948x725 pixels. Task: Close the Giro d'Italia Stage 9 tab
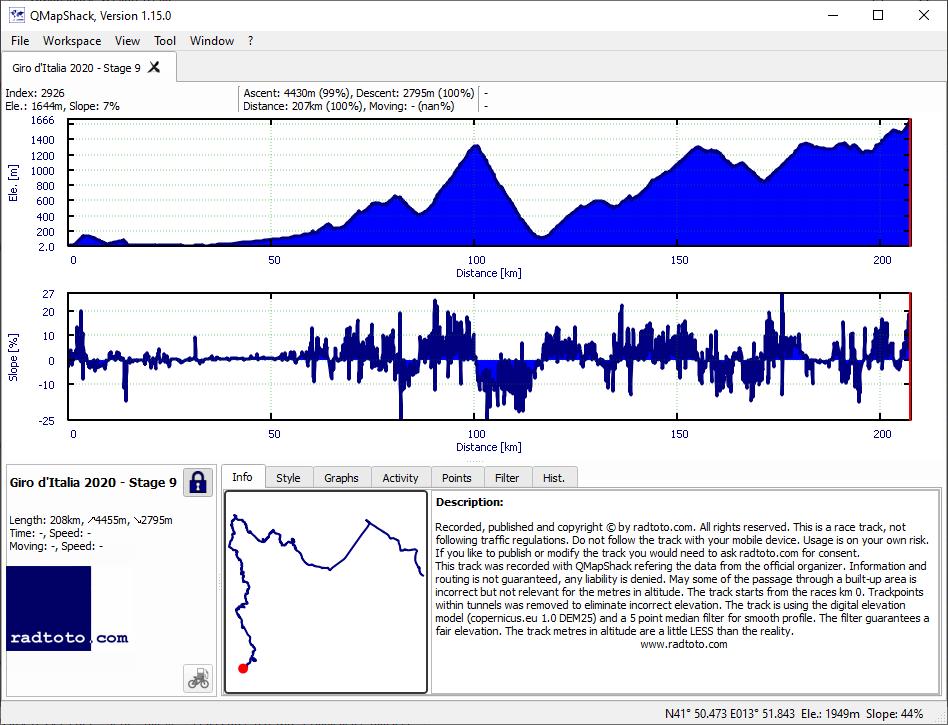coord(154,67)
